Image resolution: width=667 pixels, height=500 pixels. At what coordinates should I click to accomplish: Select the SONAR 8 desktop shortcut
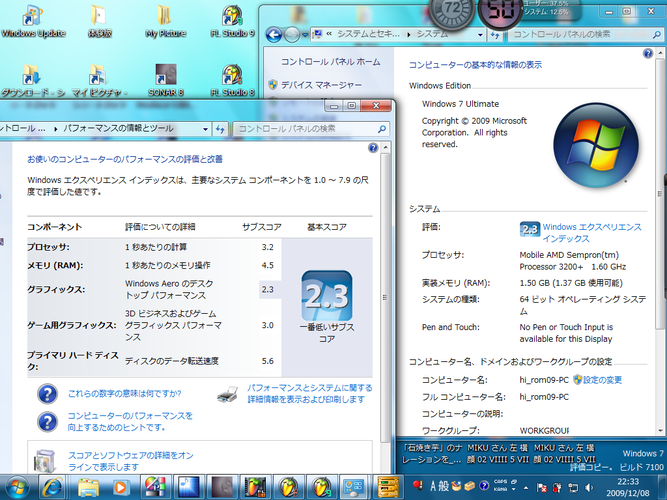point(165,81)
